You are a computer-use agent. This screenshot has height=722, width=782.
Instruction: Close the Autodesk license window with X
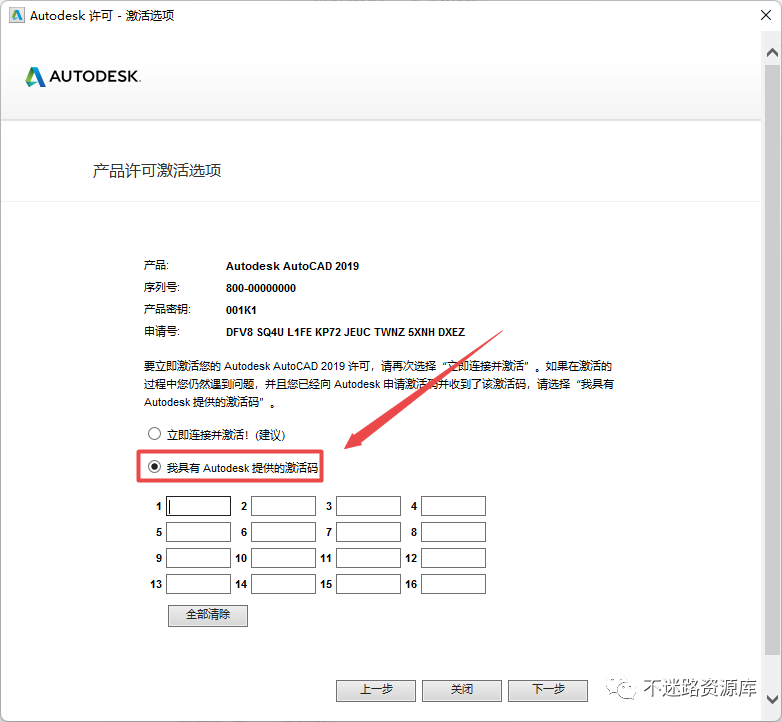click(x=766, y=15)
